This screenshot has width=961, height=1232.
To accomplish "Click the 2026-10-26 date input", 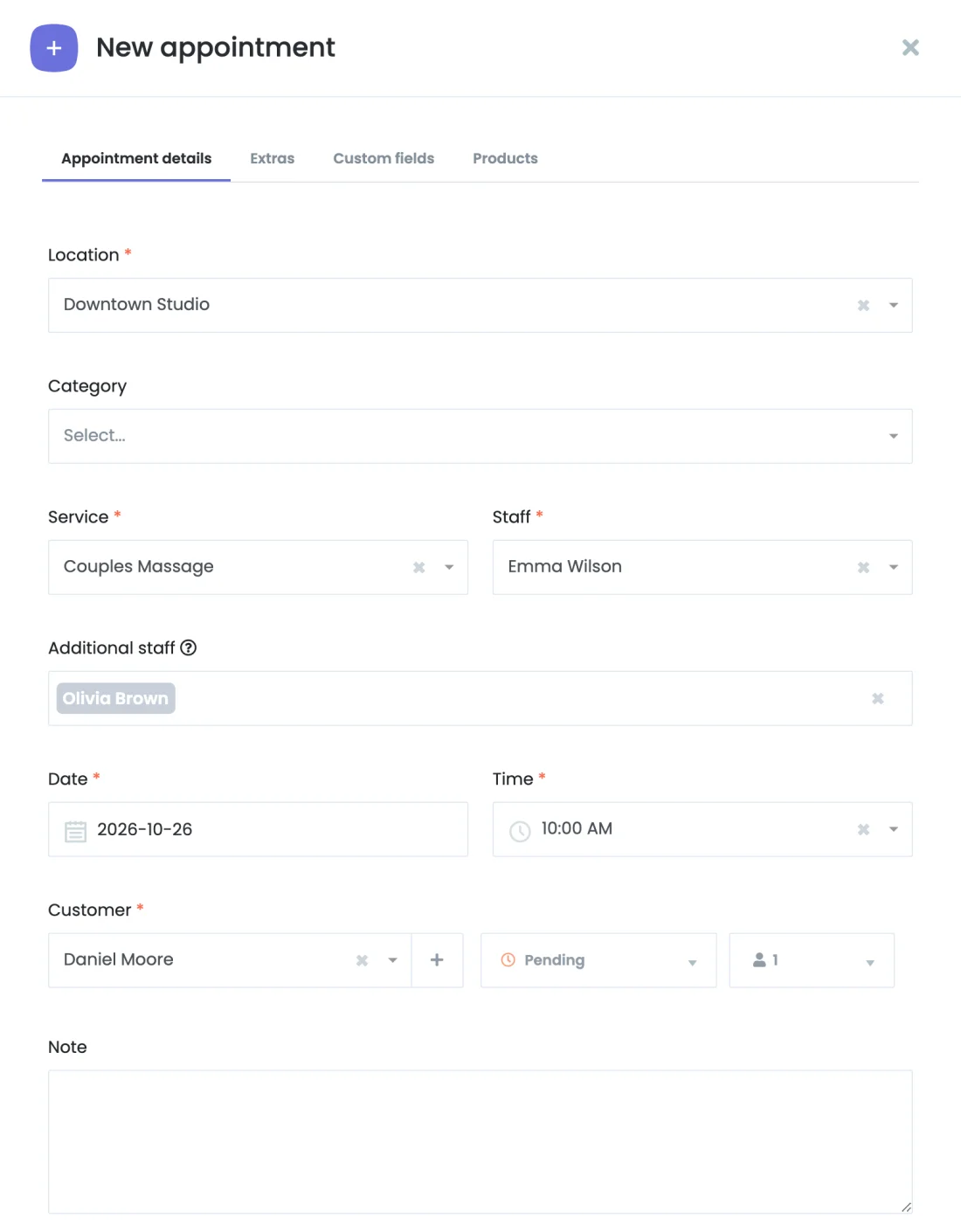I will [258, 829].
